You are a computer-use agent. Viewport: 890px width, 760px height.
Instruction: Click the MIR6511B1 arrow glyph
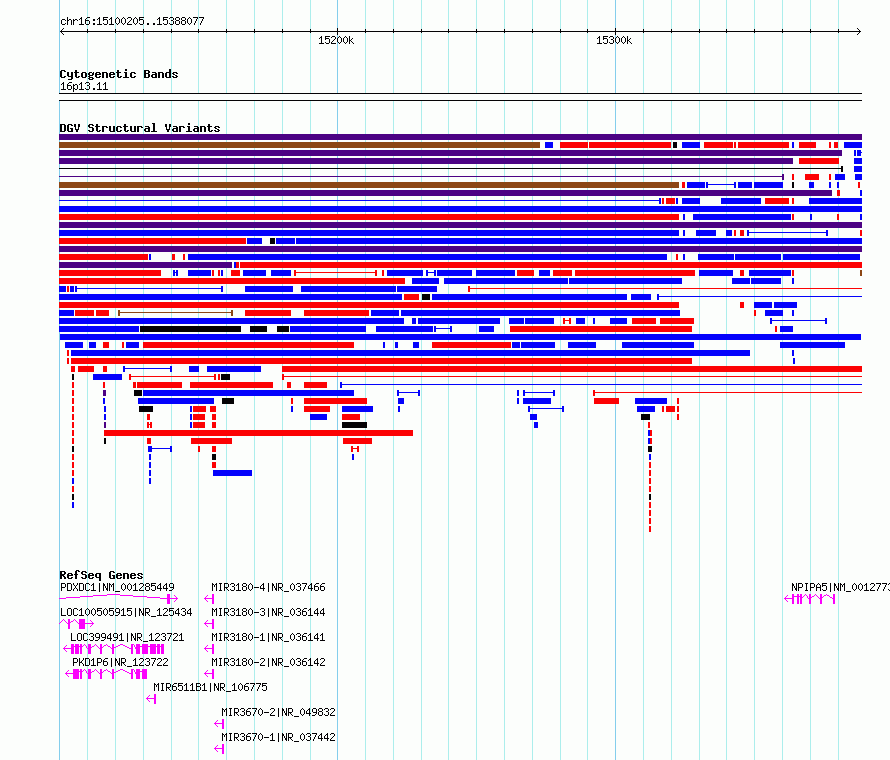[151, 699]
